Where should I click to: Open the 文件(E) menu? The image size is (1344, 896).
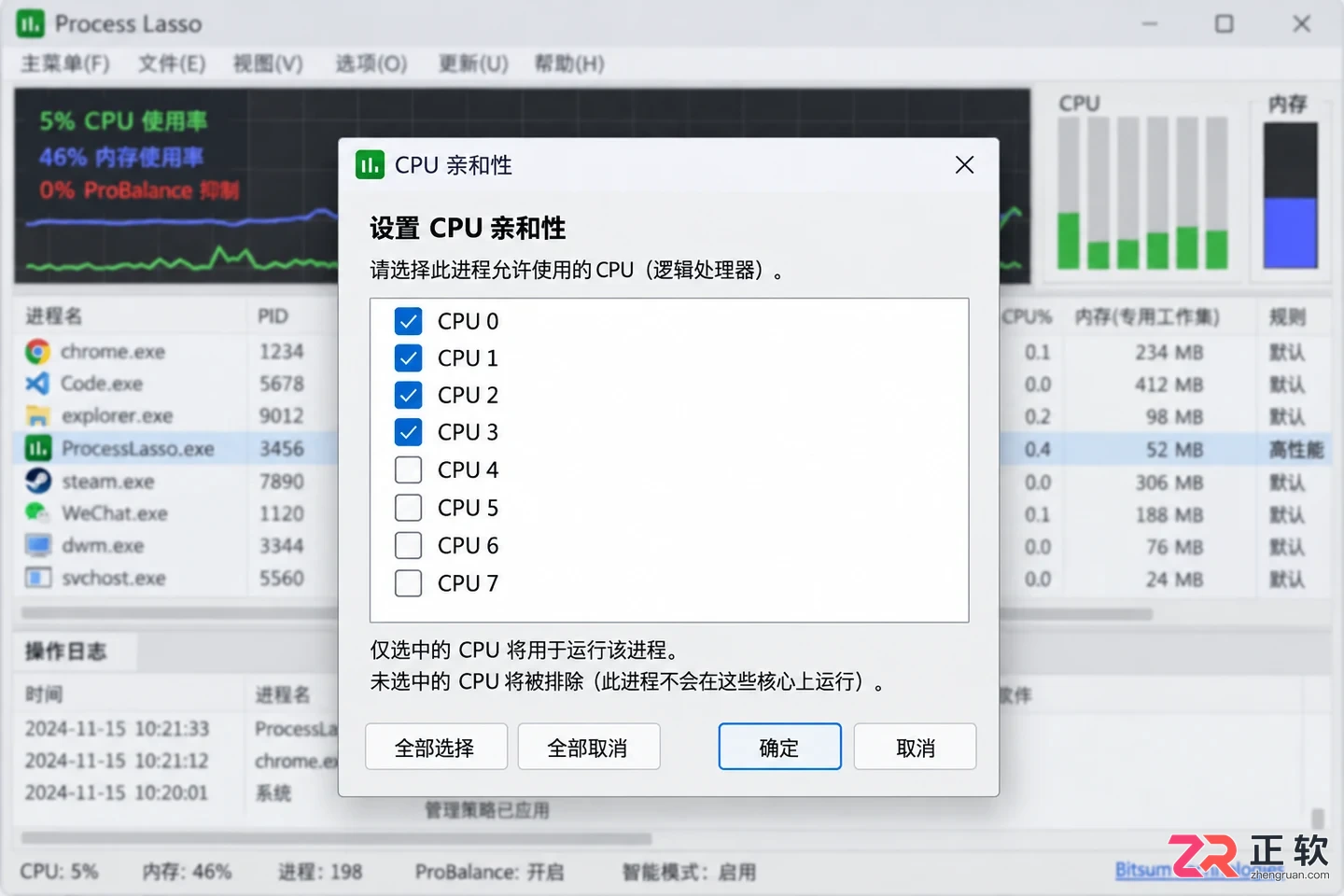point(172,63)
